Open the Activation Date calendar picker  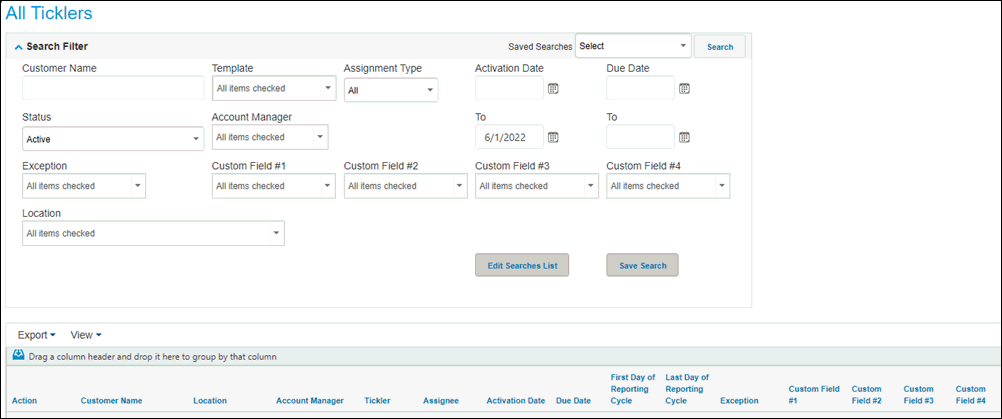point(553,89)
